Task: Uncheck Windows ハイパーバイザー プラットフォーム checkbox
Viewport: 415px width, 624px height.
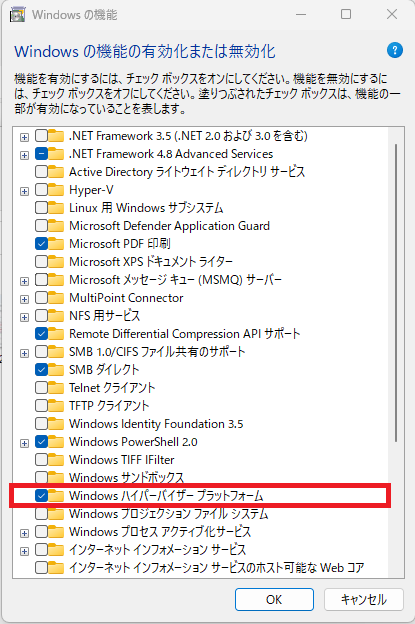Action: (41, 495)
